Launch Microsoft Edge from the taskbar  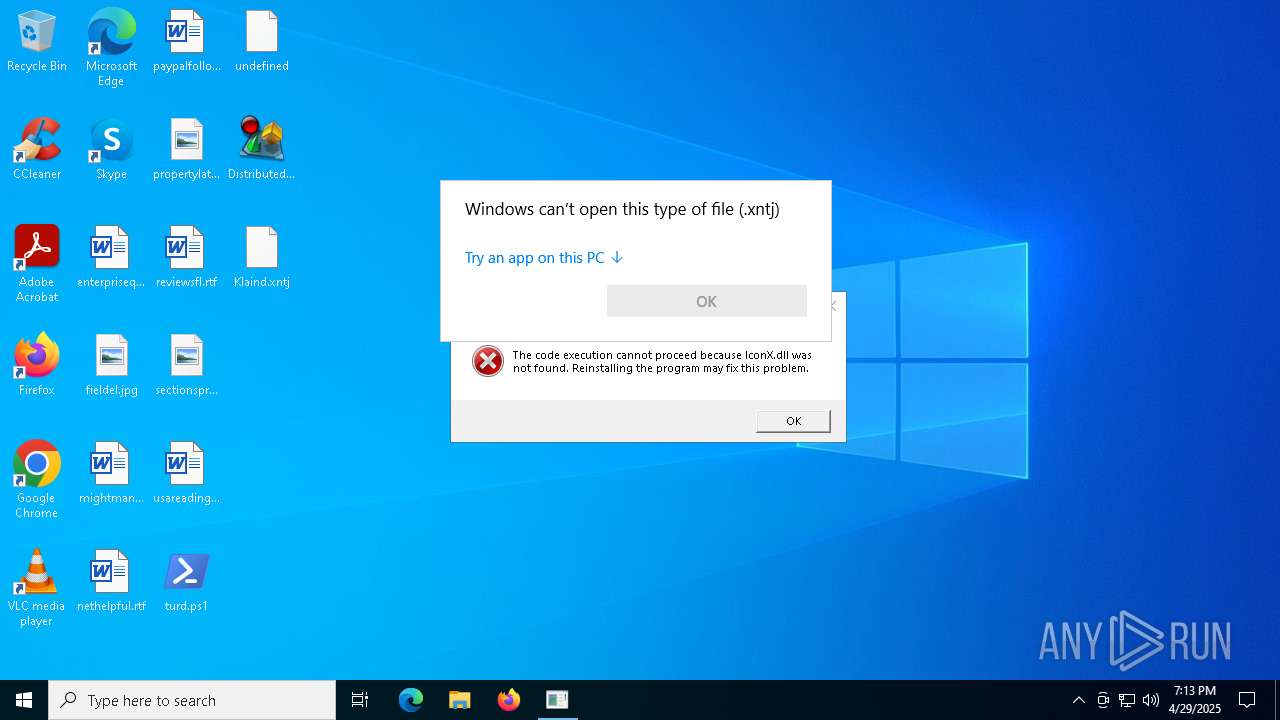coord(411,700)
